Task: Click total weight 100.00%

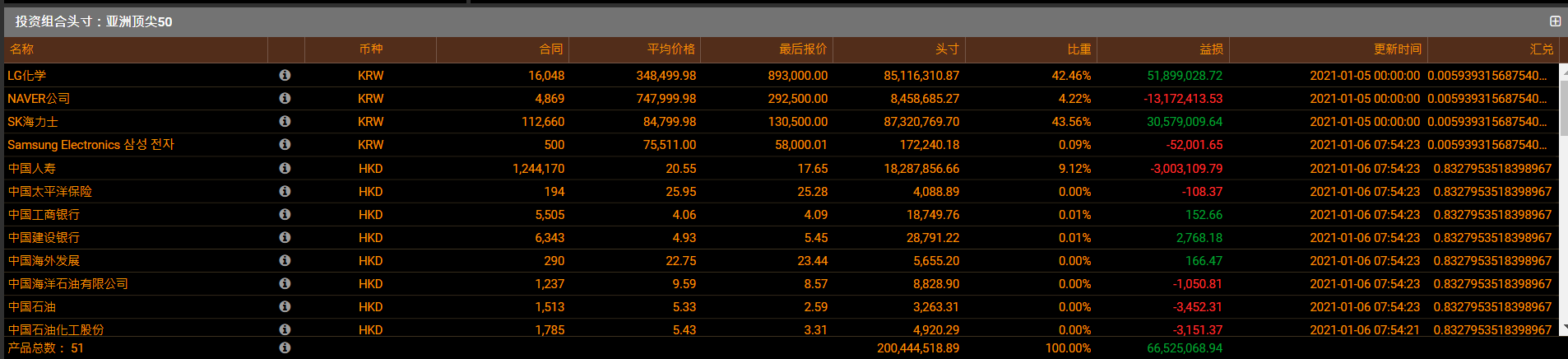Action: tap(1068, 347)
